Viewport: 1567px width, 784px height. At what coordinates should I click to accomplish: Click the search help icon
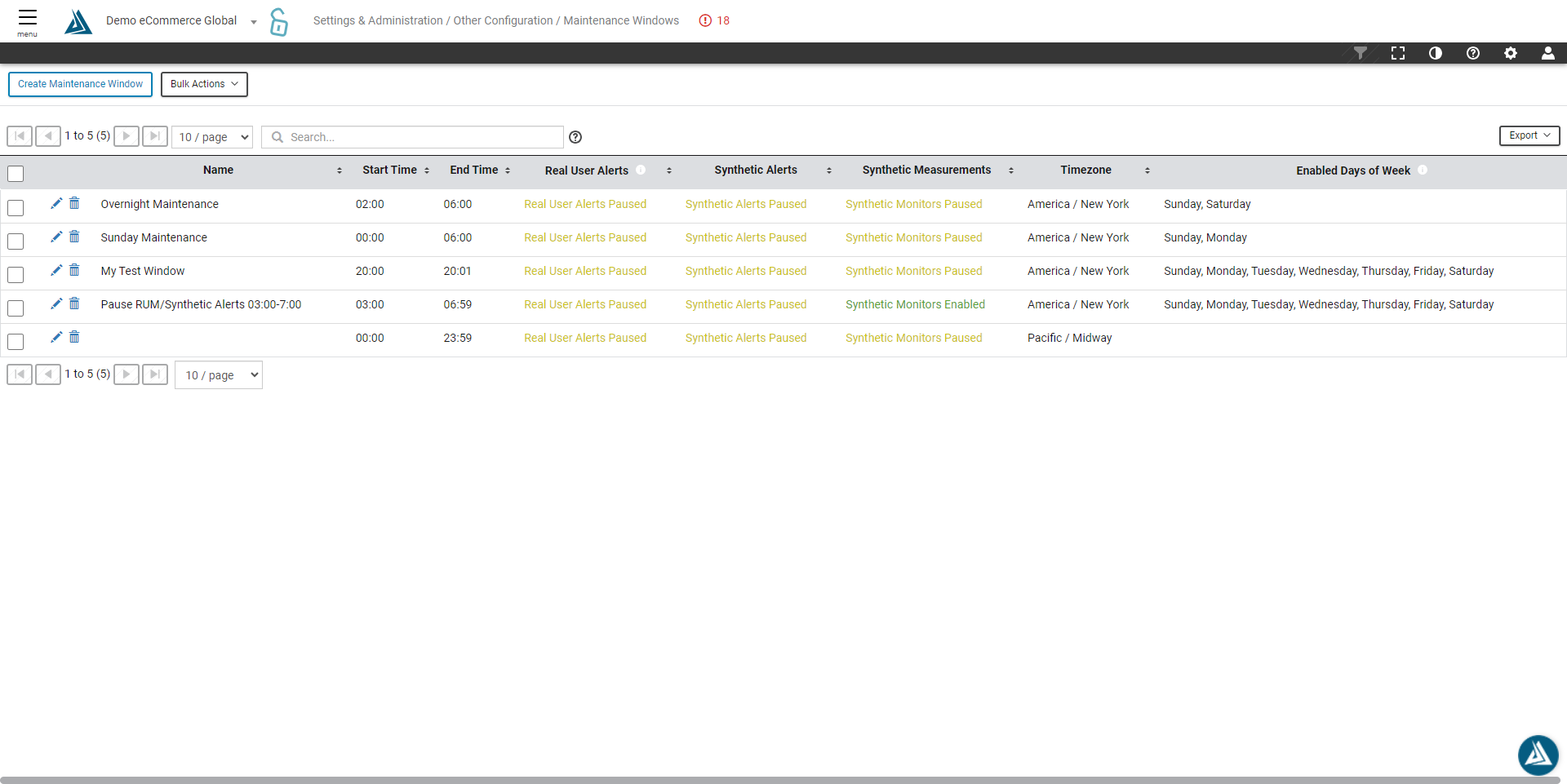[x=575, y=137]
